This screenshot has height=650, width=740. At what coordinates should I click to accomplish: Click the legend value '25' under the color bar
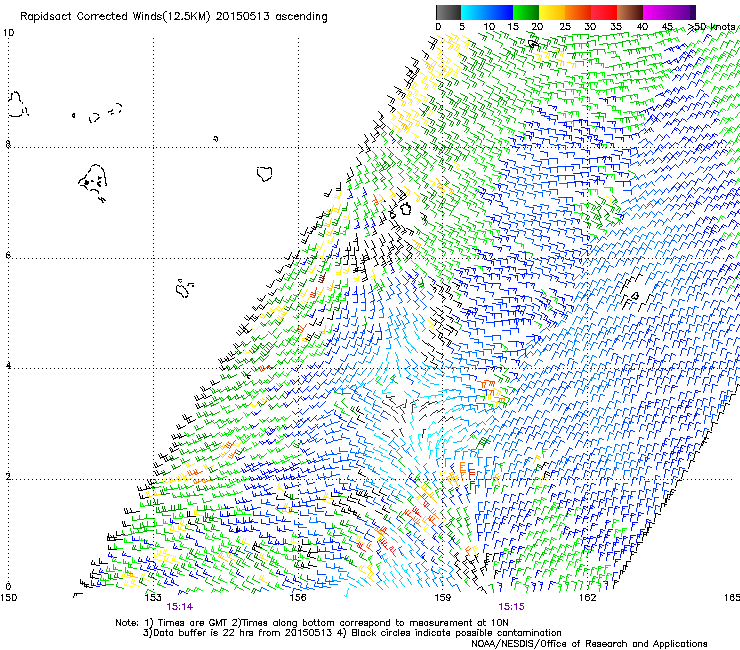[564, 27]
